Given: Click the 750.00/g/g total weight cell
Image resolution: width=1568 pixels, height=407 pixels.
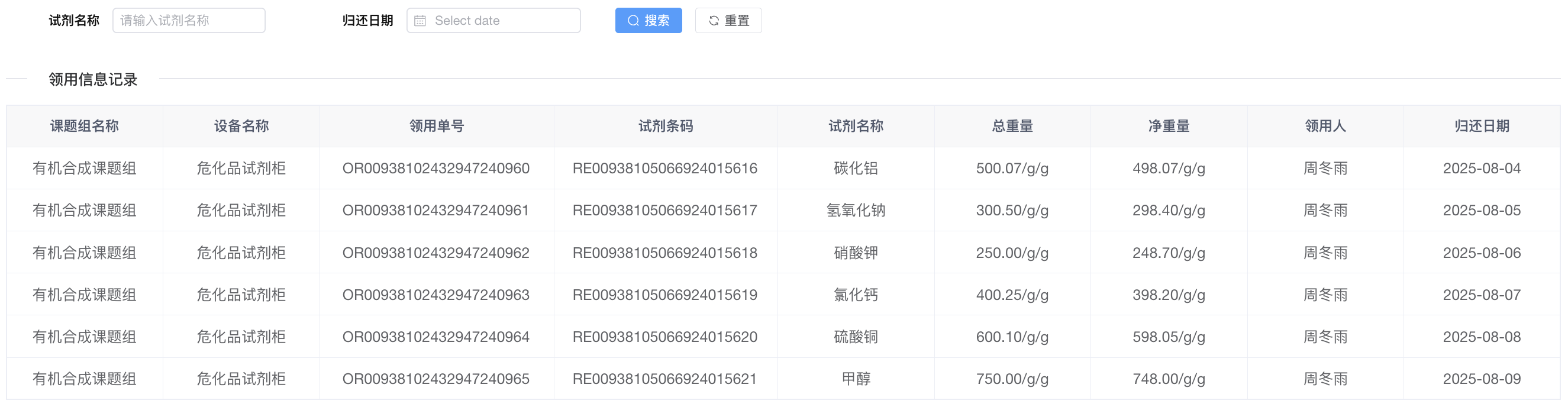Looking at the screenshot, I should (x=1012, y=379).
